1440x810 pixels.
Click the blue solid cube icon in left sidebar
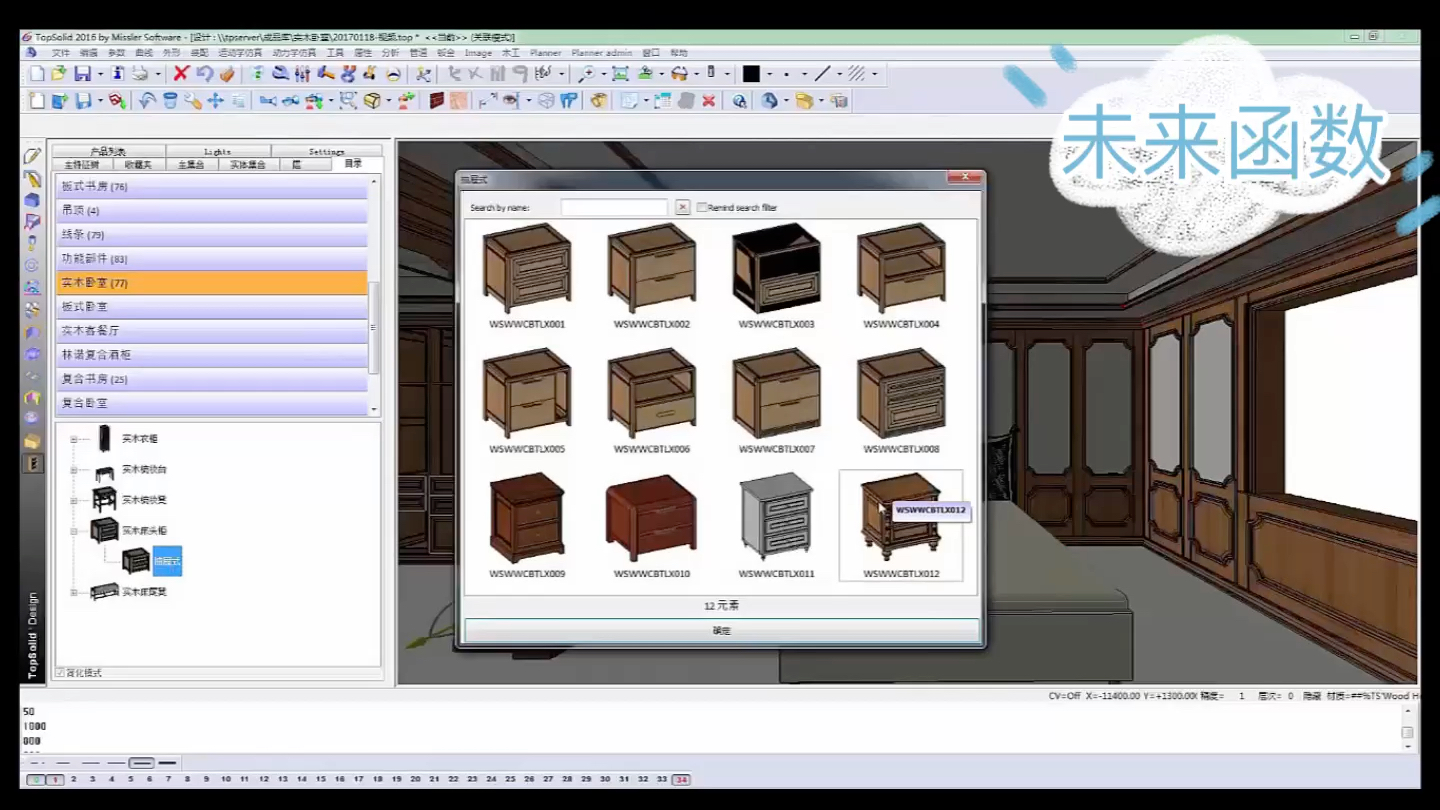coord(32,200)
